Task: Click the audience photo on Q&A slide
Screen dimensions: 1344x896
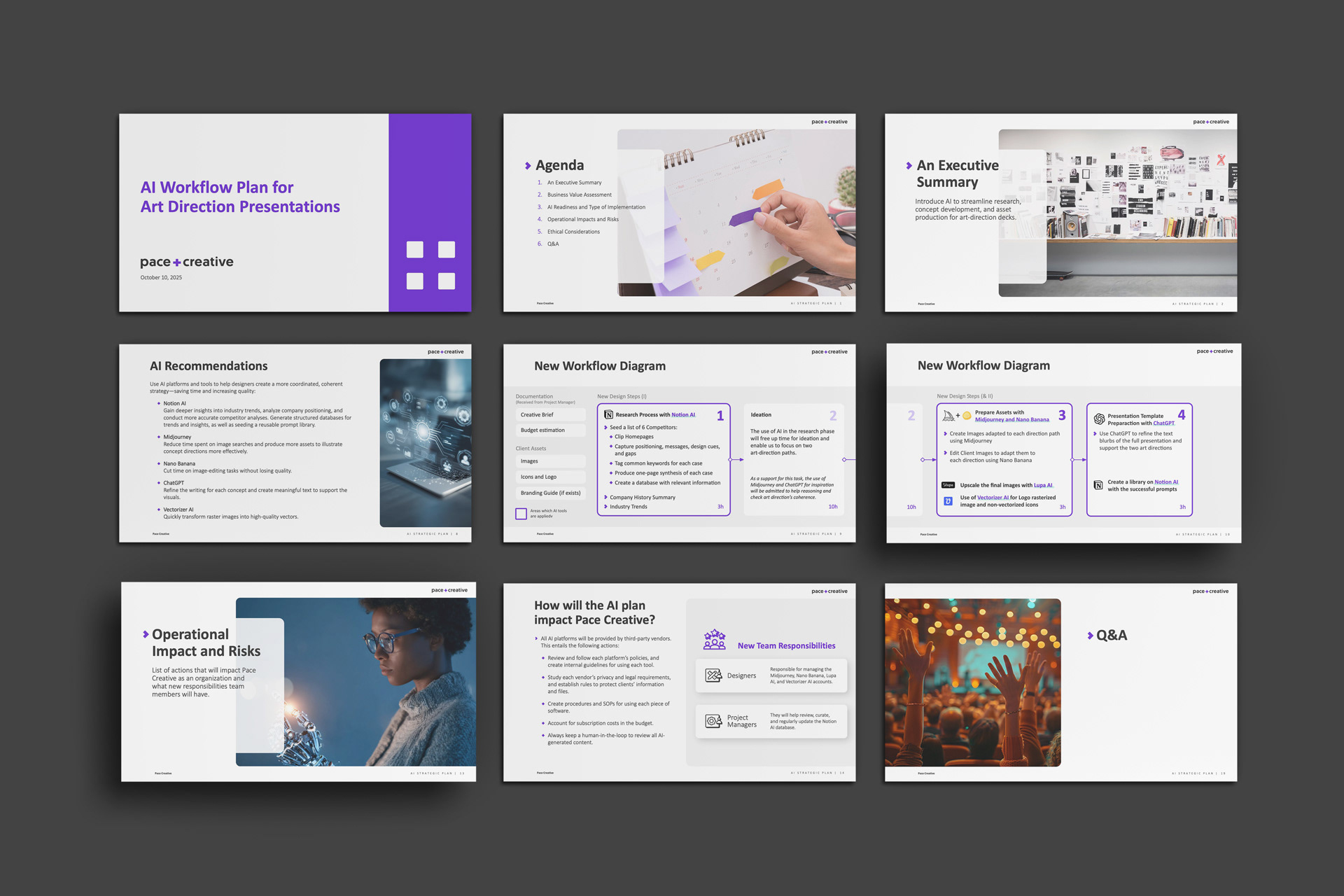Action: click(x=972, y=682)
